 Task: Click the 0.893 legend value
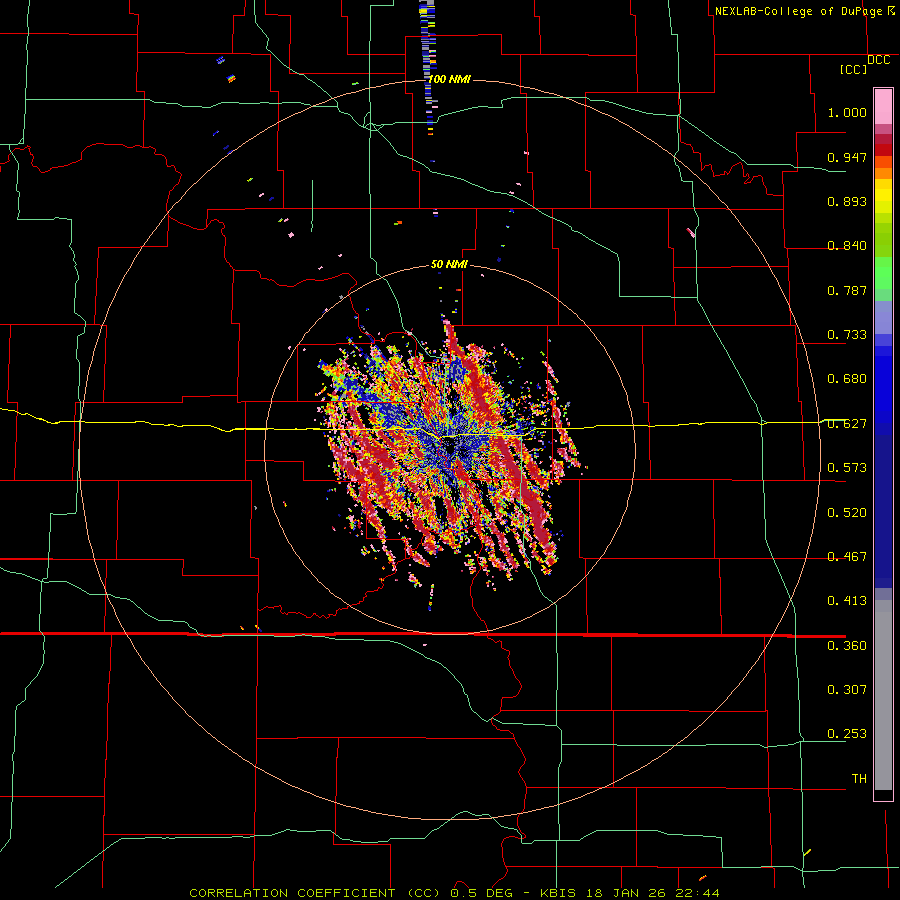[847, 201]
